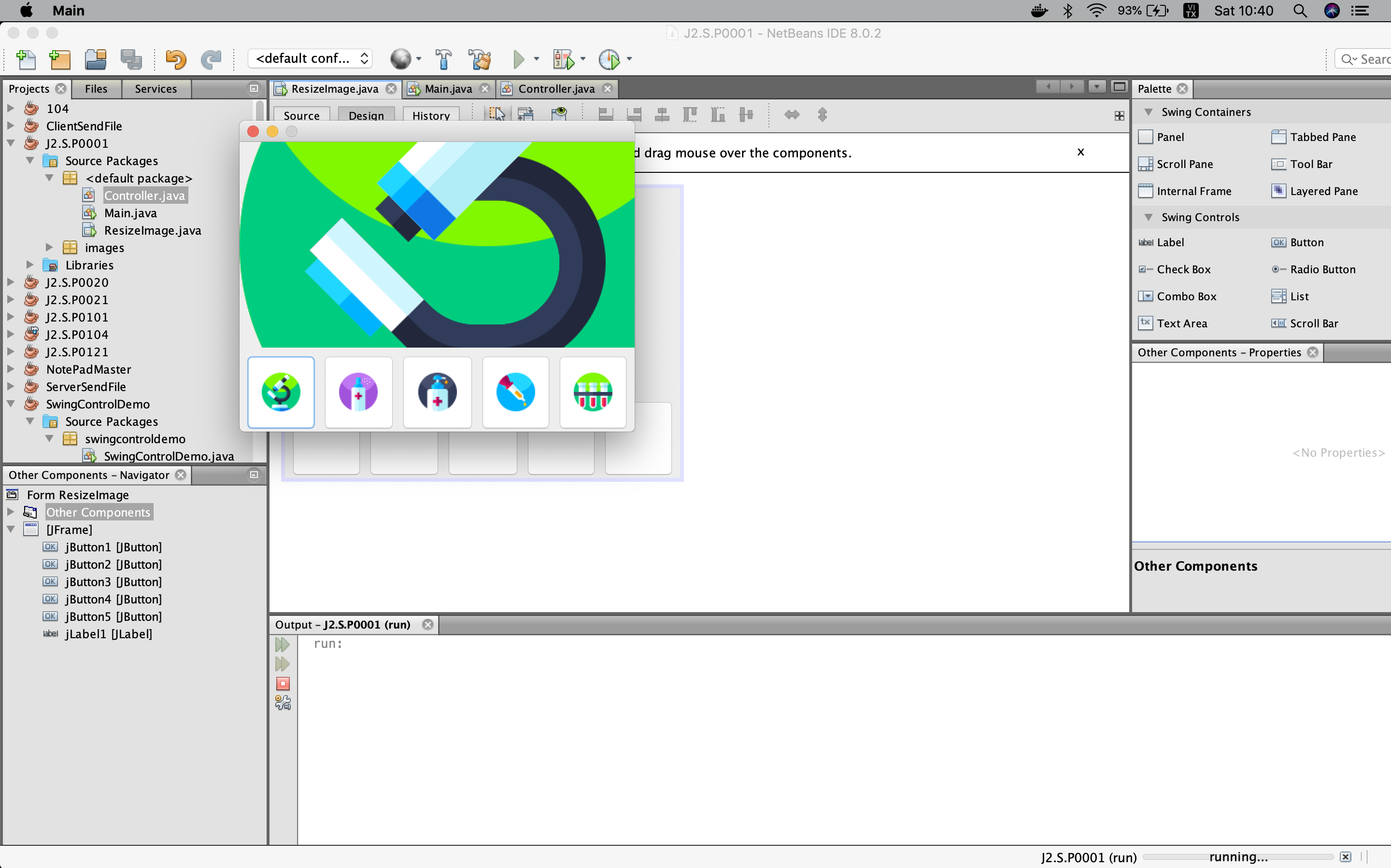This screenshot has height=868, width=1391.
Task: Open the Main.java editor tab
Action: pos(448,89)
